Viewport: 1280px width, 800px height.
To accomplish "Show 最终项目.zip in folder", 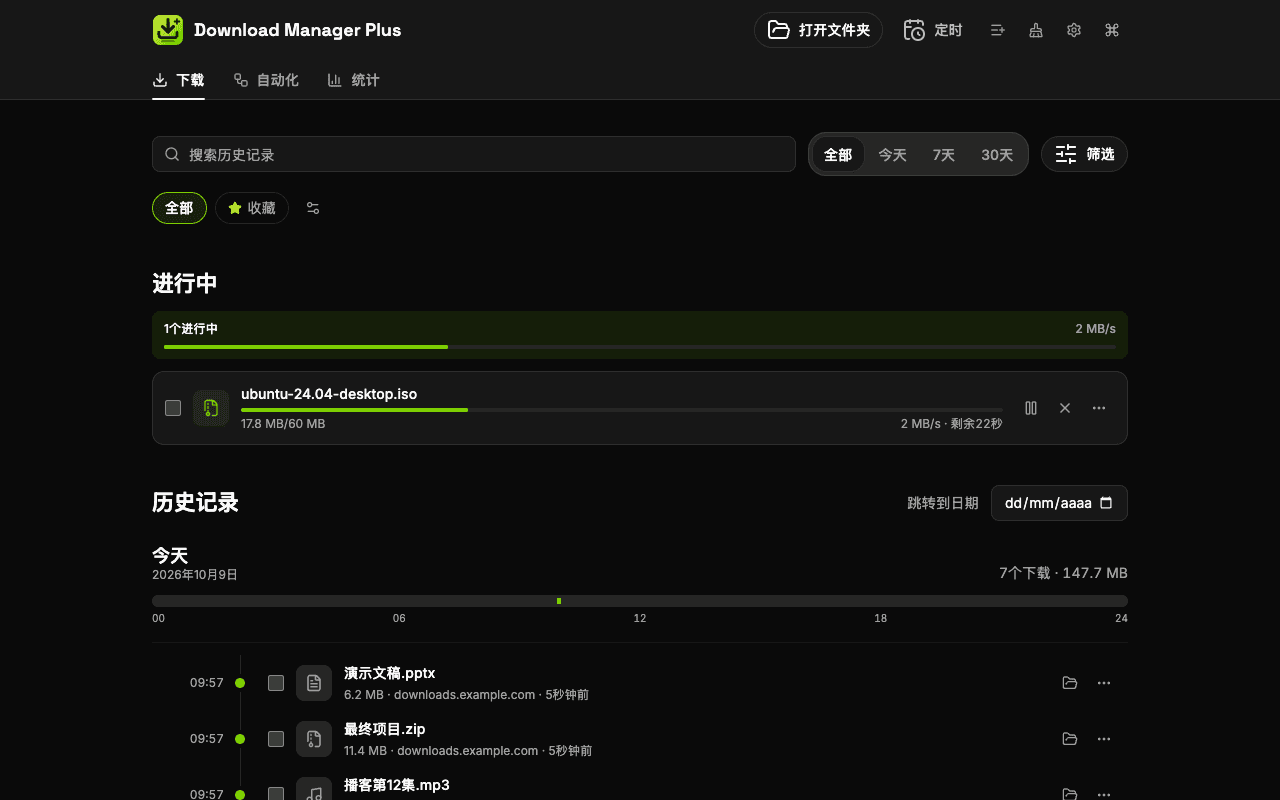I will [1070, 739].
